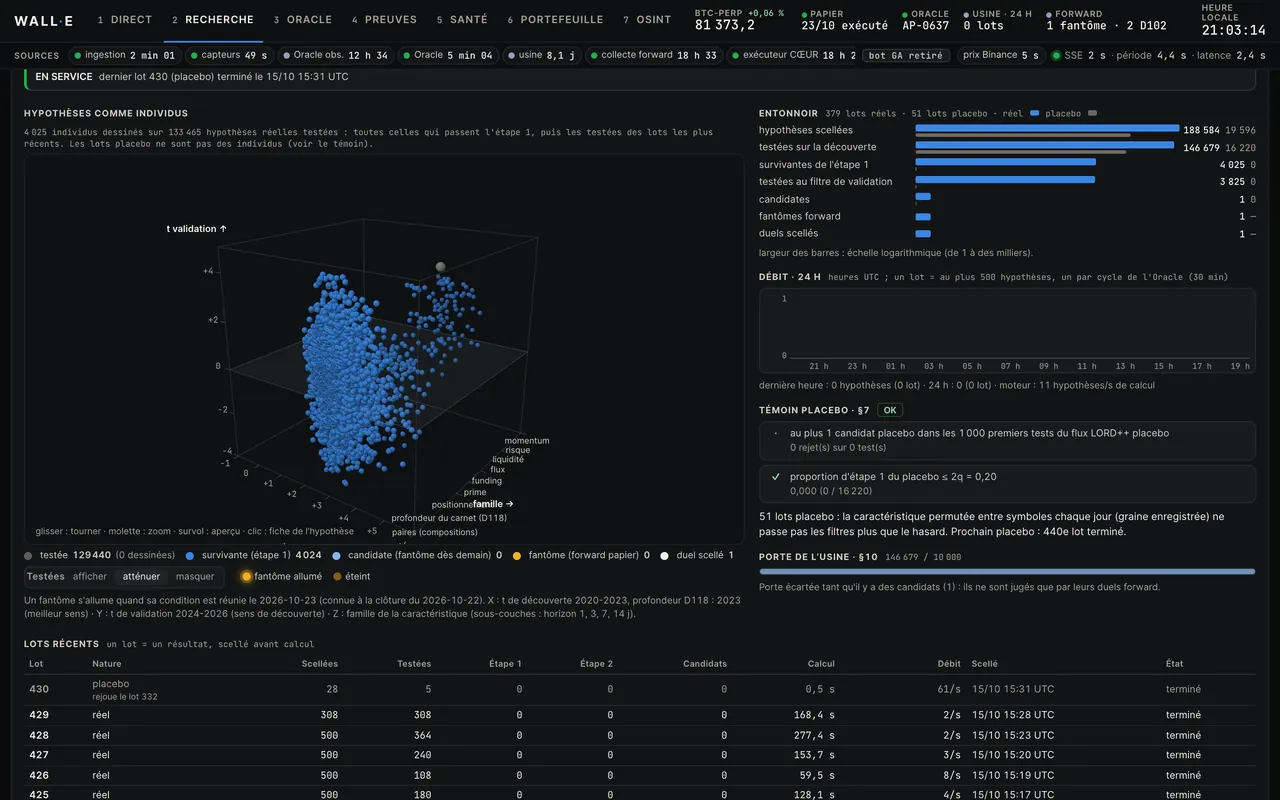This screenshot has height=800, width=1280.
Task: Click the OK badge beside Témoin placebo
Action: pyautogui.click(x=890, y=410)
